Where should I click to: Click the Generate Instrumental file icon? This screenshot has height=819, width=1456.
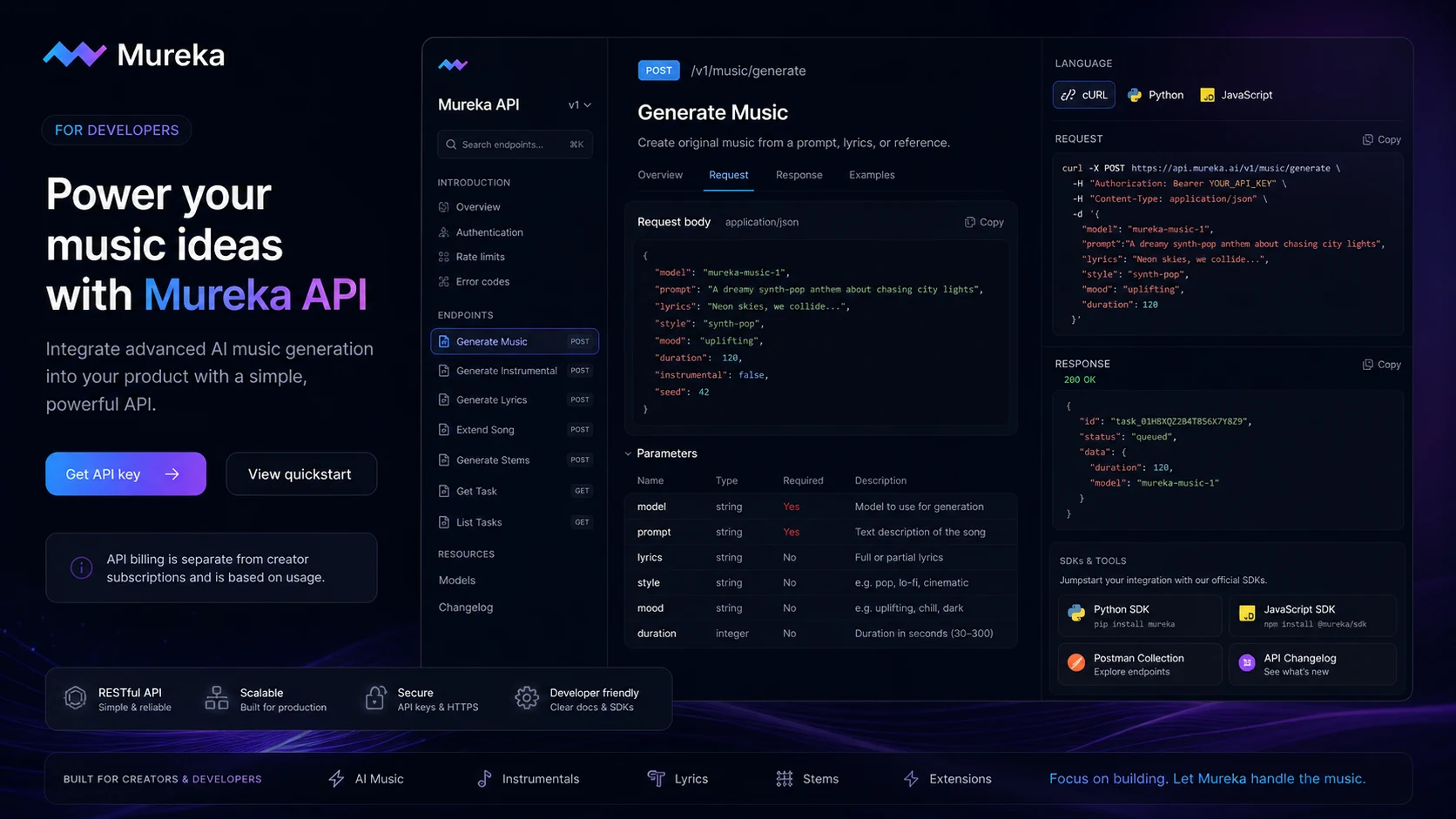(x=444, y=371)
